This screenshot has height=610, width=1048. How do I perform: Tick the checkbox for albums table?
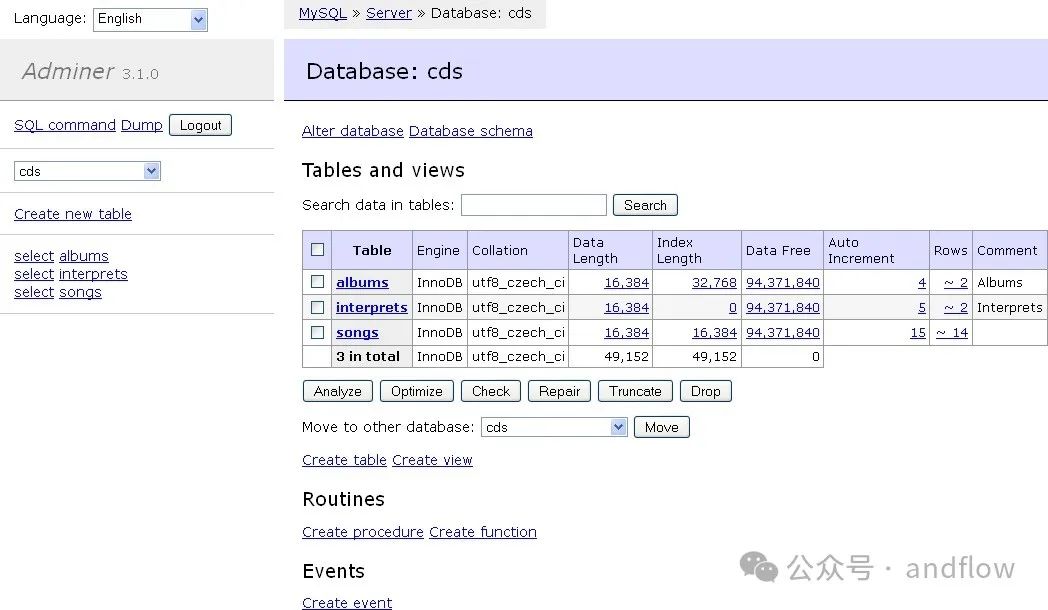pyautogui.click(x=317, y=282)
